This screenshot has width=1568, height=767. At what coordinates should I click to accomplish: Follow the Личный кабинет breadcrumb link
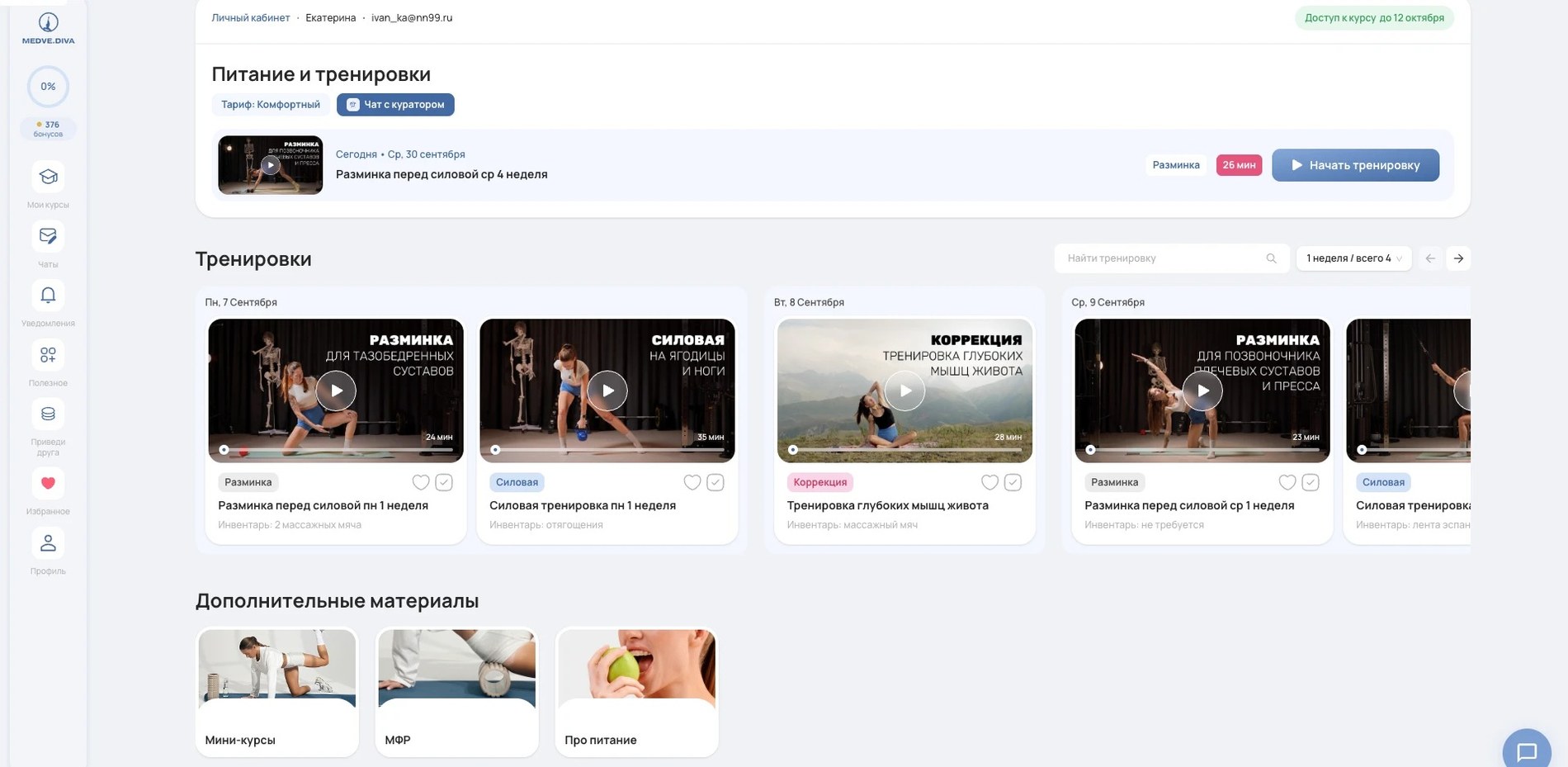pos(250,17)
